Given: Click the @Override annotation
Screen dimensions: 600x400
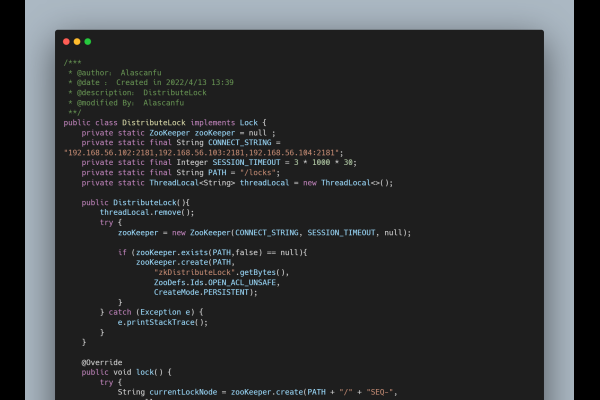Looking at the screenshot, I should 102,362.
